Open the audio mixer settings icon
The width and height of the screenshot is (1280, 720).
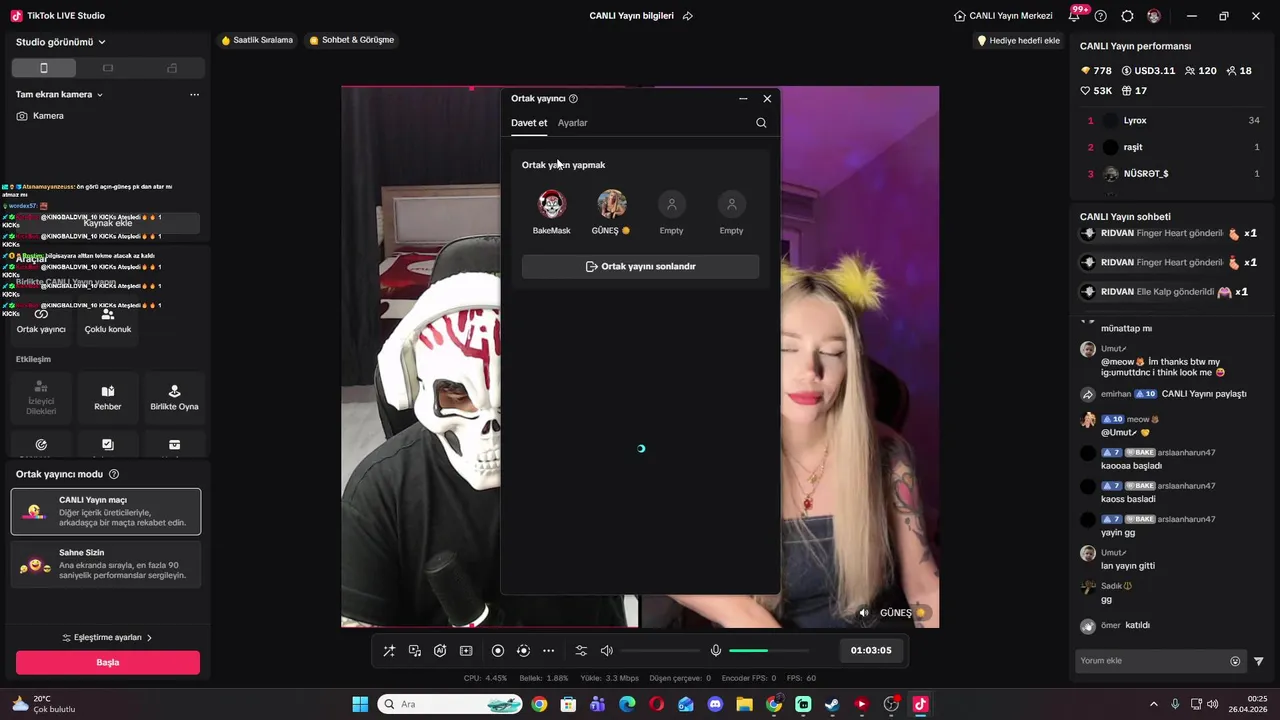click(x=581, y=651)
